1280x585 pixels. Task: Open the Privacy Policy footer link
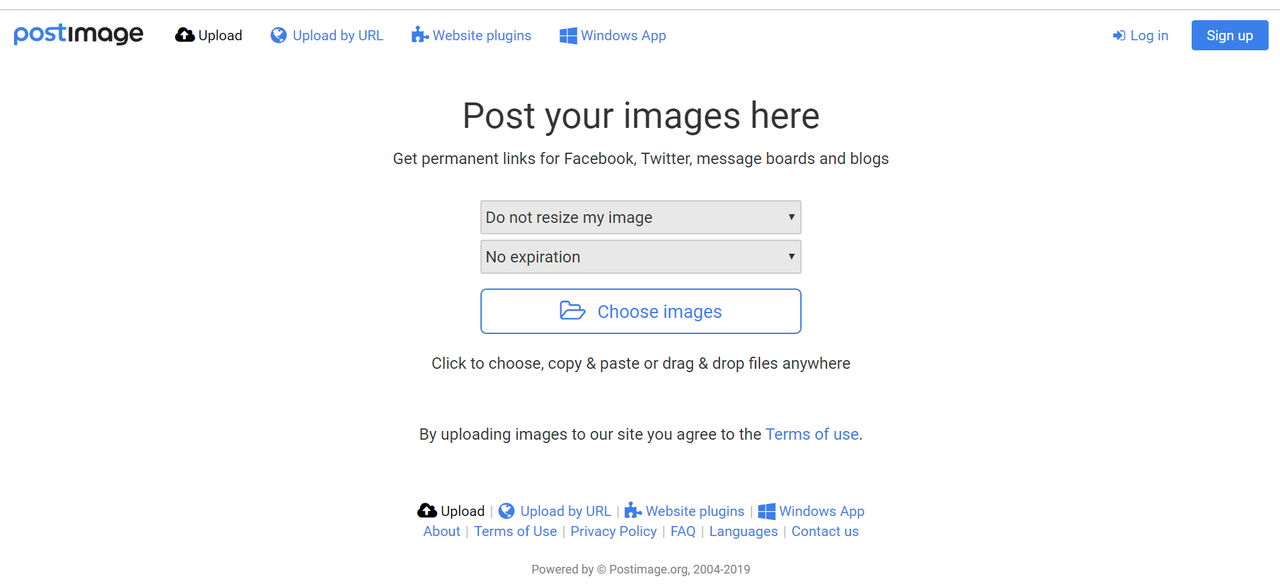pyautogui.click(x=614, y=531)
